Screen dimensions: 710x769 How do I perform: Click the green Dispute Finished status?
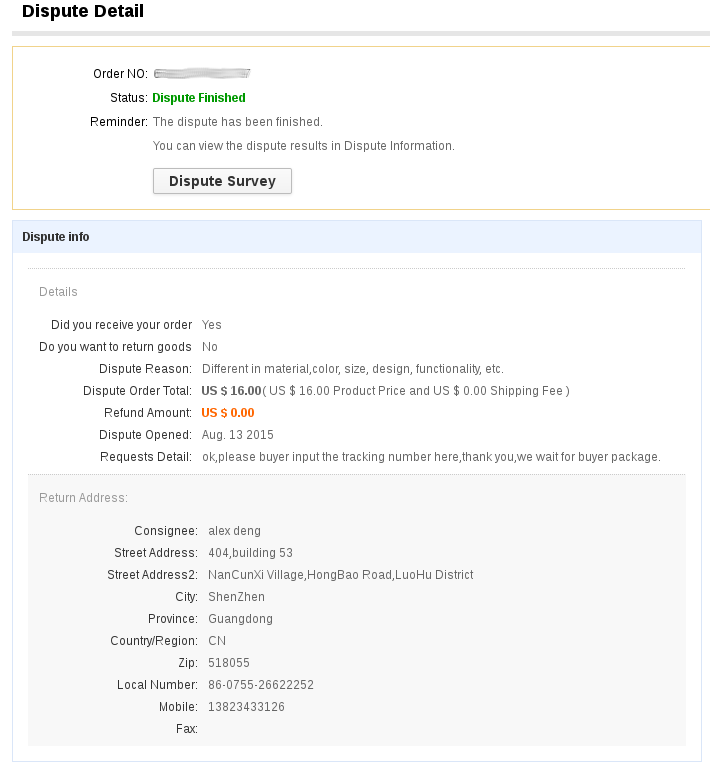[x=199, y=98]
